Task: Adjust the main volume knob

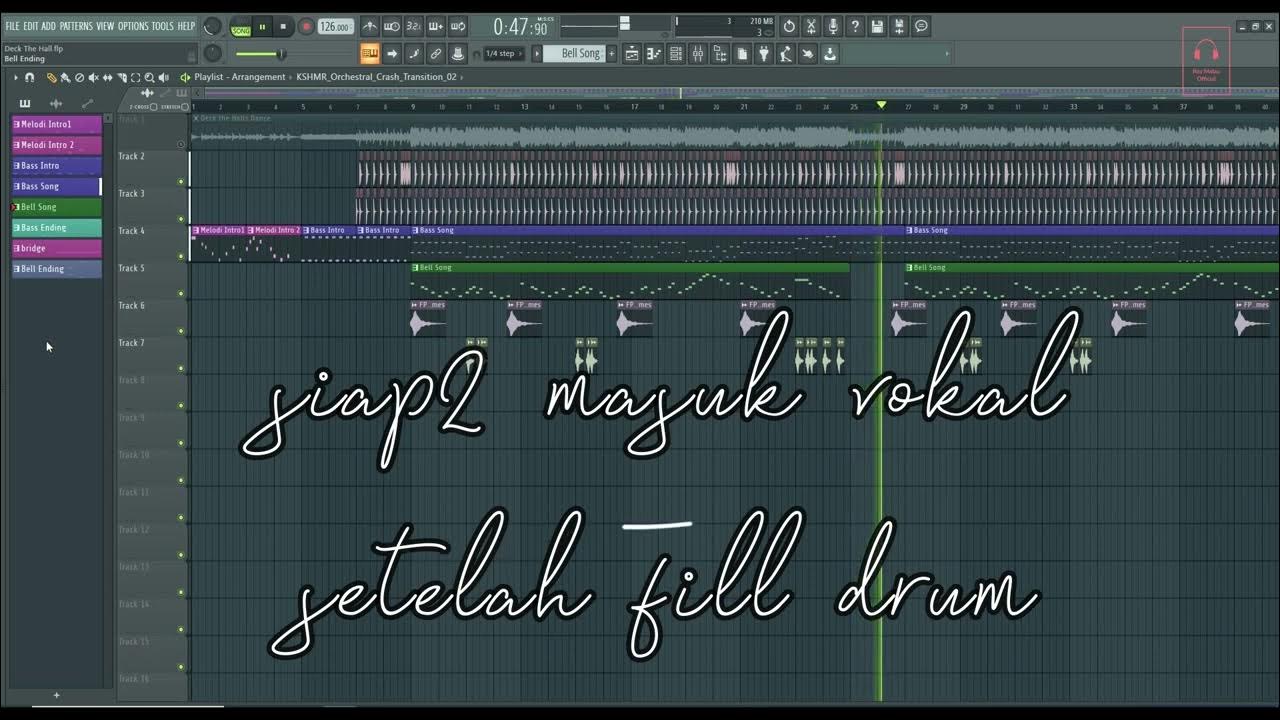Action: pyautogui.click(x=213, y=27)
